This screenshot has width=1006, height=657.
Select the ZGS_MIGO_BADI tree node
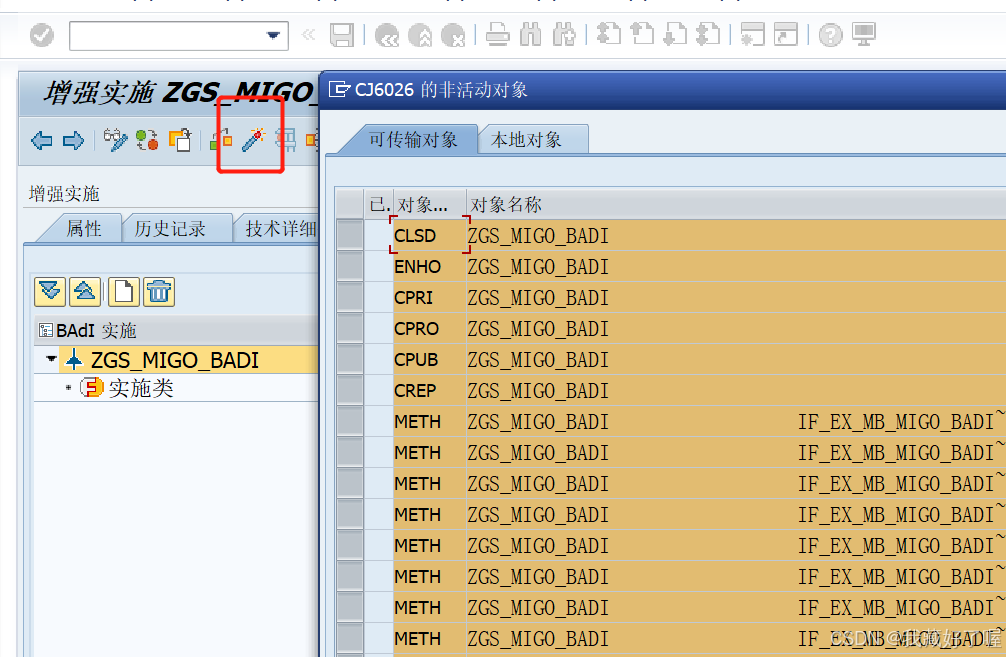[x=175, y=361]
